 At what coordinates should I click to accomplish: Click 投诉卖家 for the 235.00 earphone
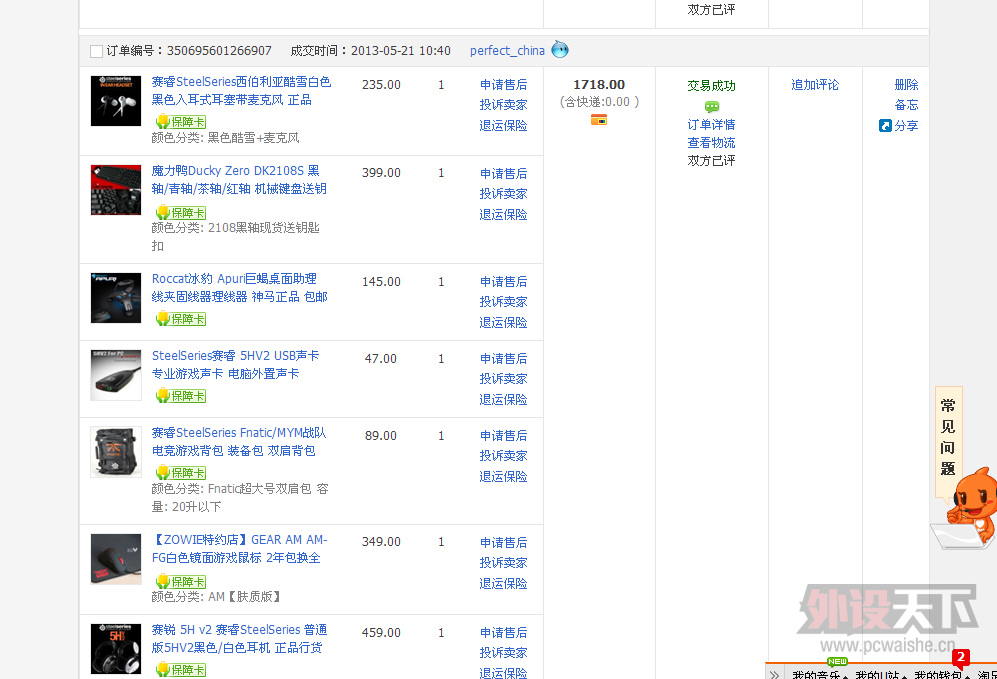504,105
